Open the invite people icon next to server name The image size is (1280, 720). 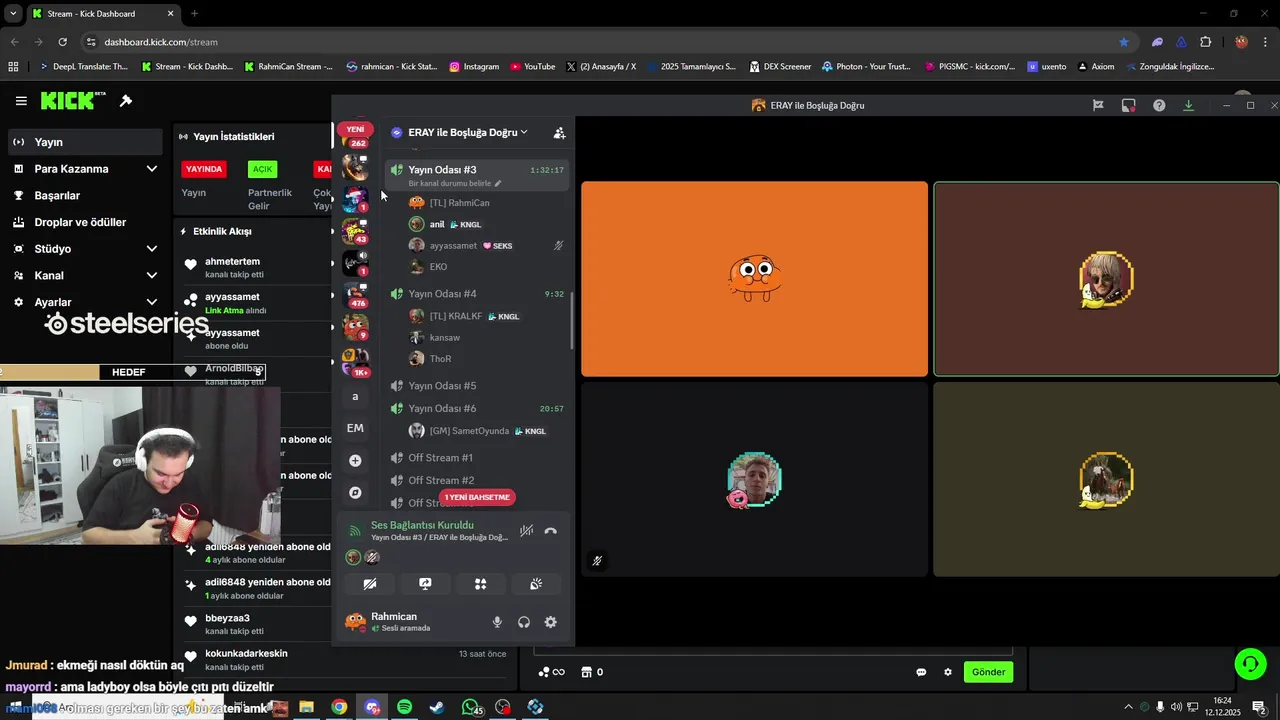[559, 132]
